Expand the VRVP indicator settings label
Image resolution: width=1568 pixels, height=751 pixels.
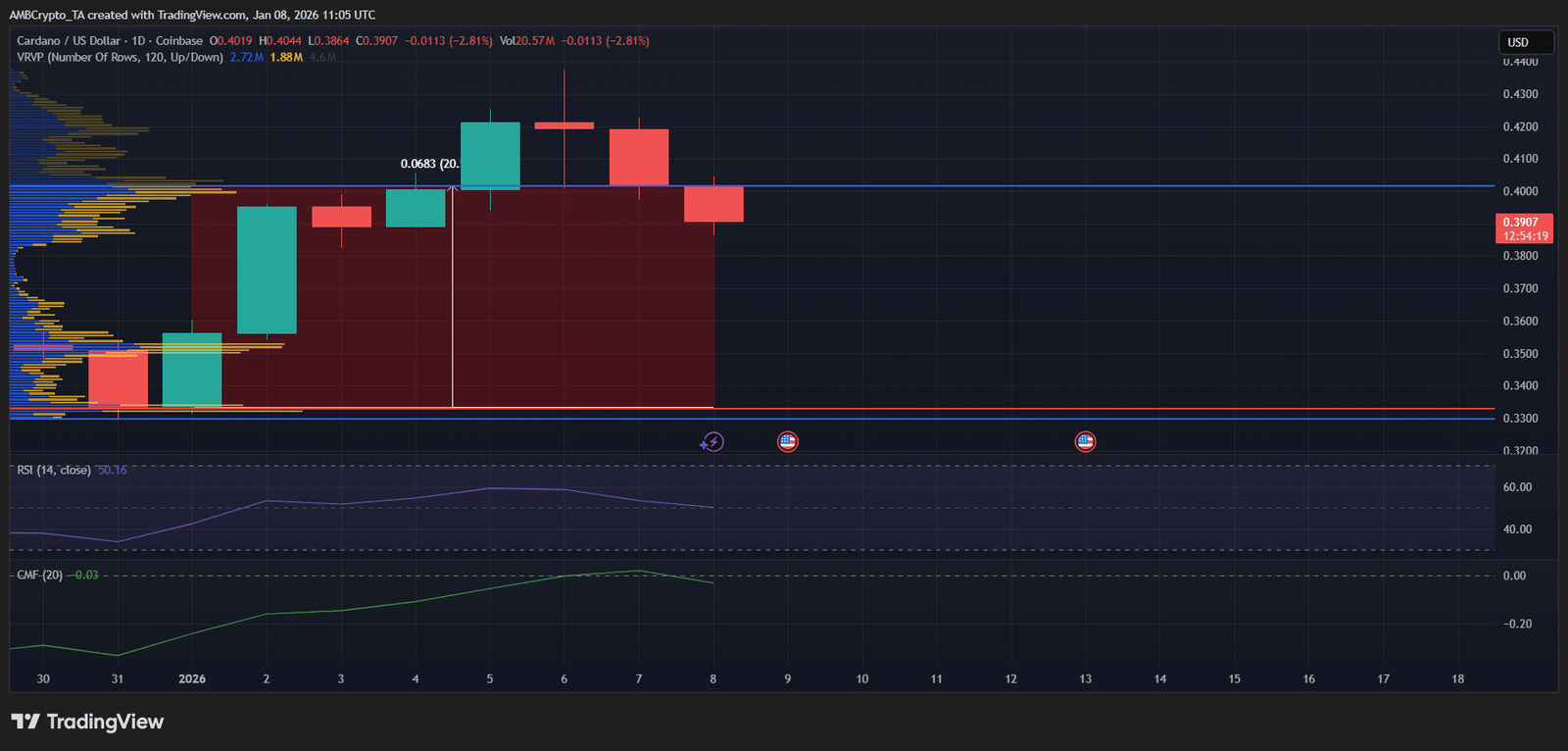pos(120,57)
